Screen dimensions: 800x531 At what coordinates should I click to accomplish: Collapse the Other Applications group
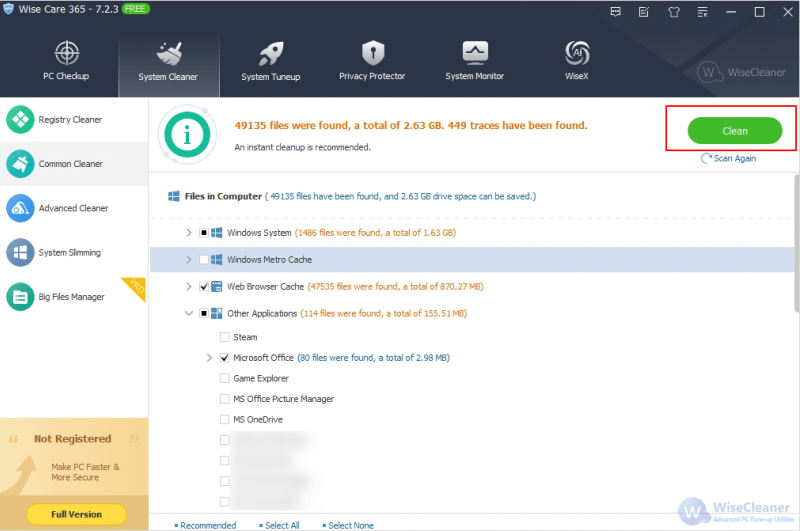[188, 313]
